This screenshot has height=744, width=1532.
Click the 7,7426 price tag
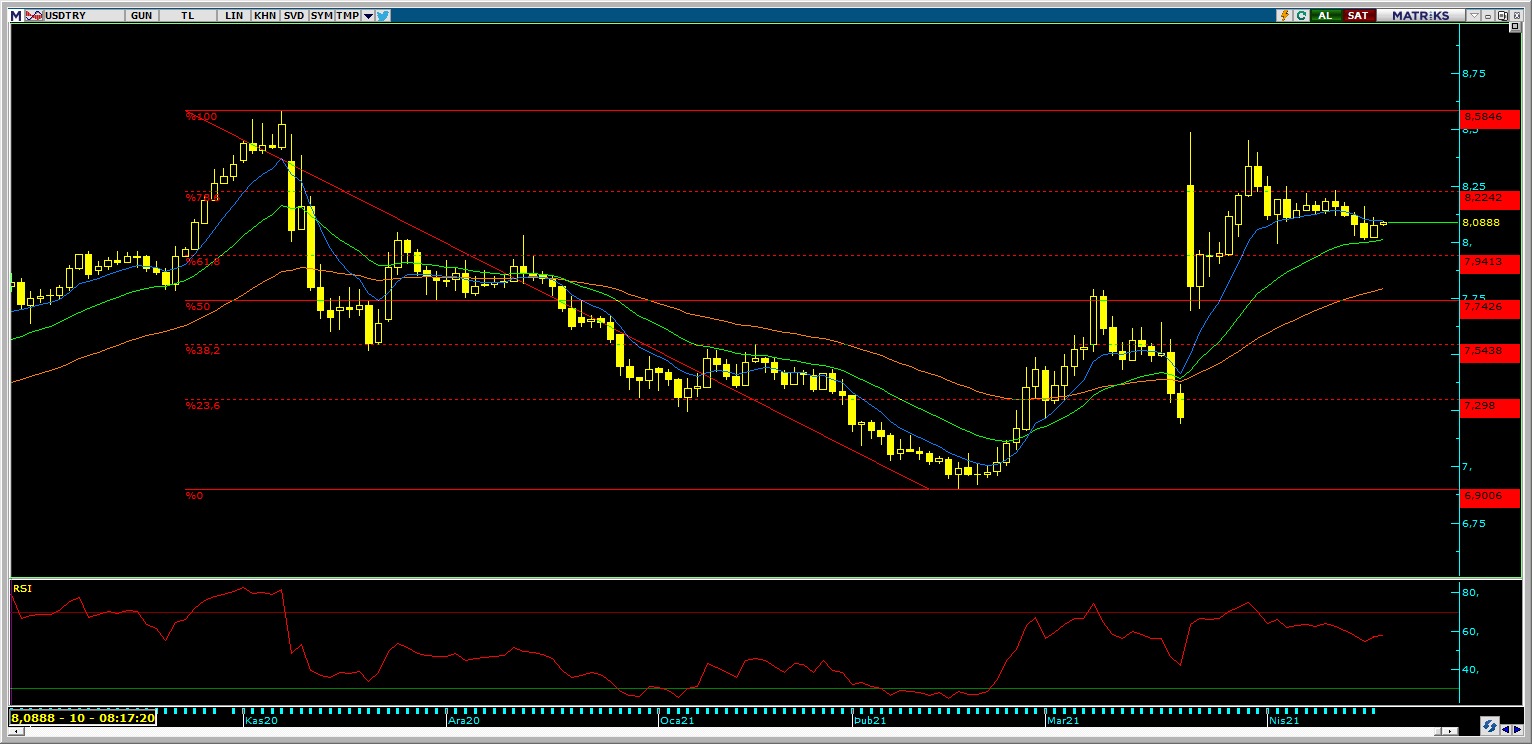coord(1488,308)
